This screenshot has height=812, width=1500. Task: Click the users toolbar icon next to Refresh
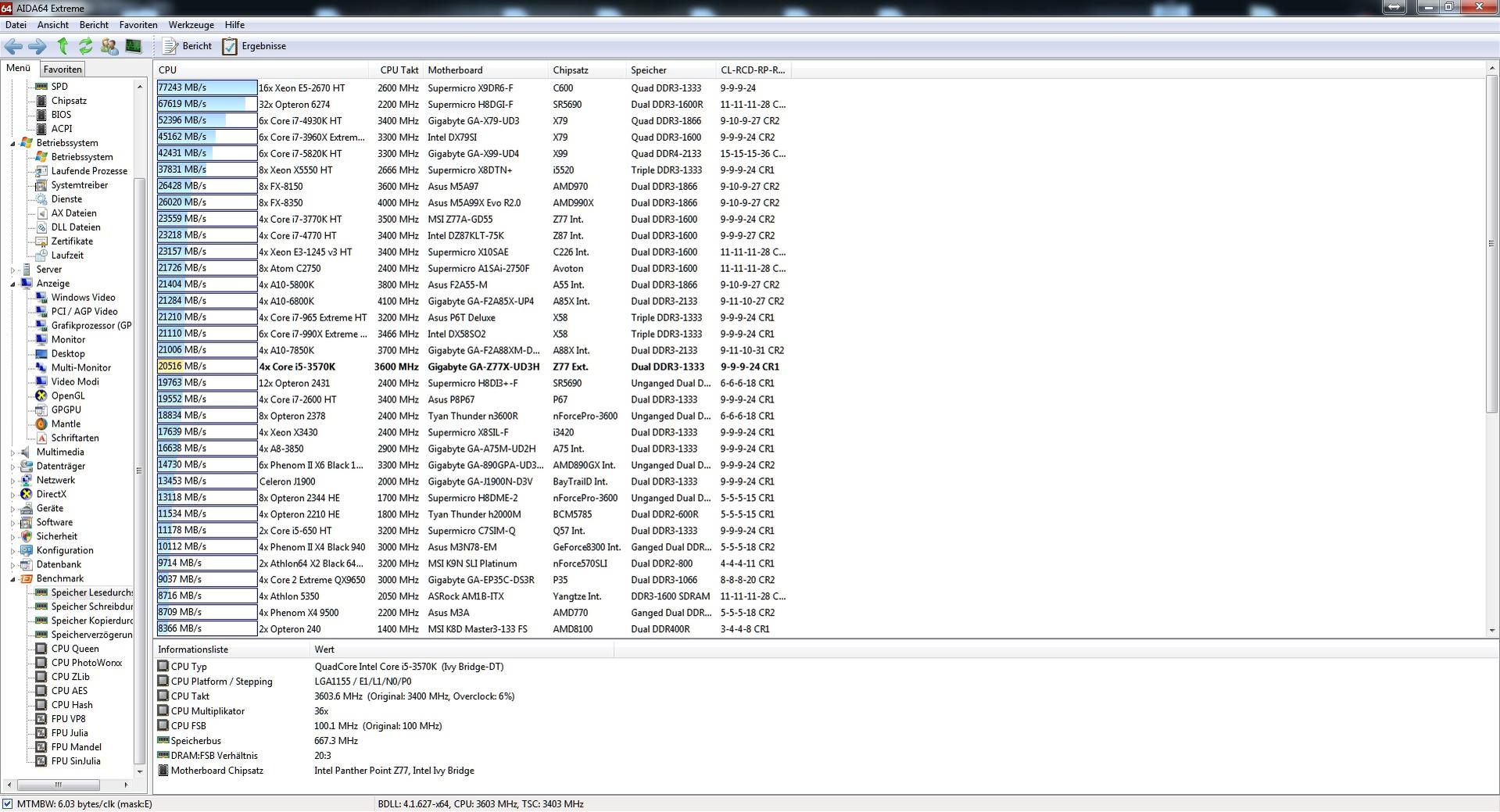109,46
